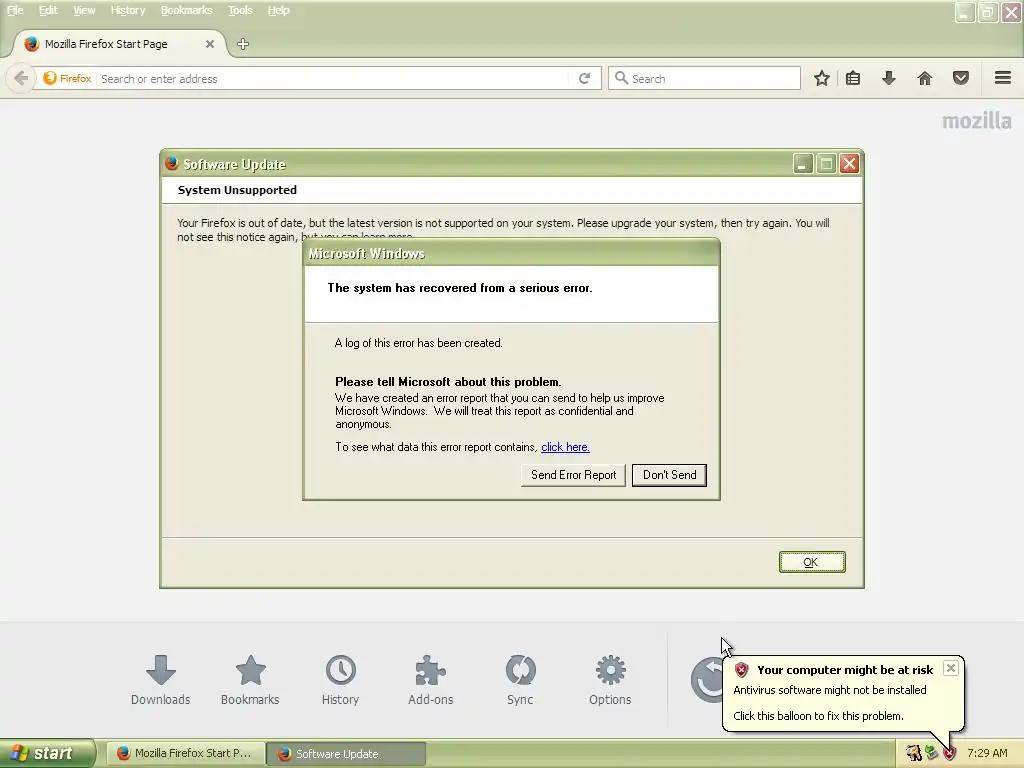The height and width of the screenshot is (768, 1024).
Task: Switch to Mozilla Firefox Start Page taskbar item
Action: click(x=186, y=754)
